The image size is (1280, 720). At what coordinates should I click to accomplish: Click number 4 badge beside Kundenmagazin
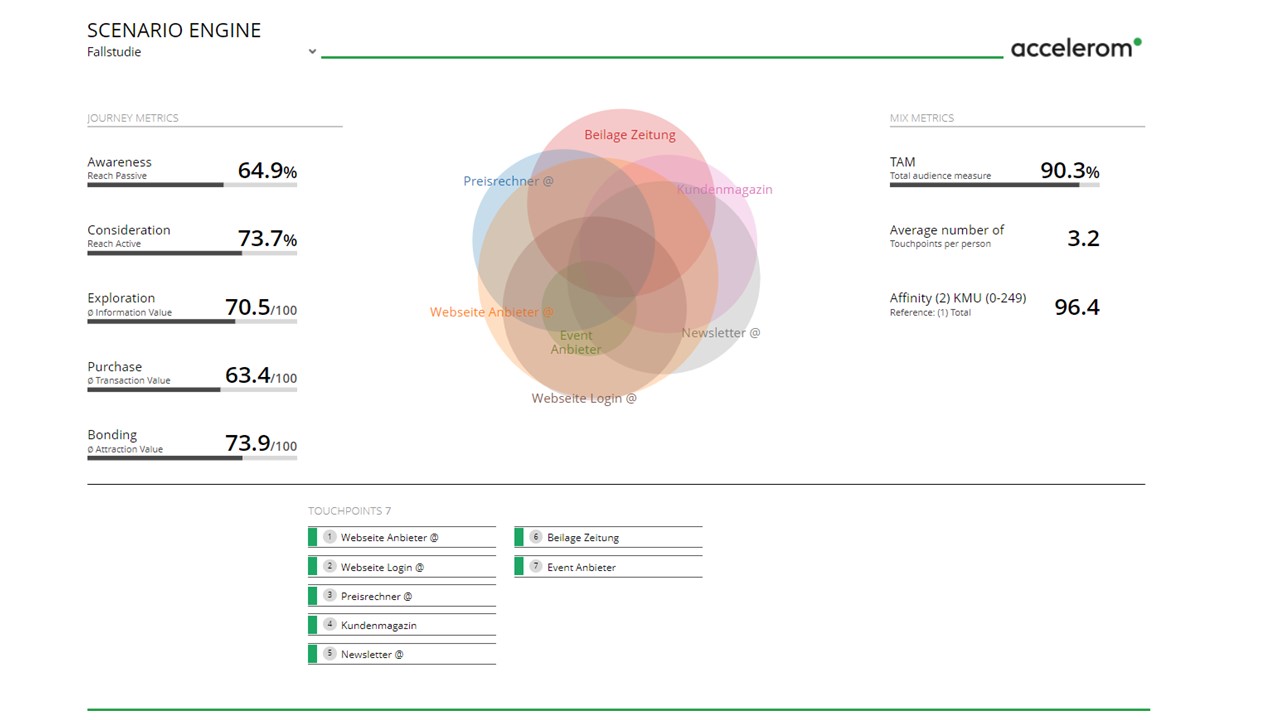click(x=329, y=624)
